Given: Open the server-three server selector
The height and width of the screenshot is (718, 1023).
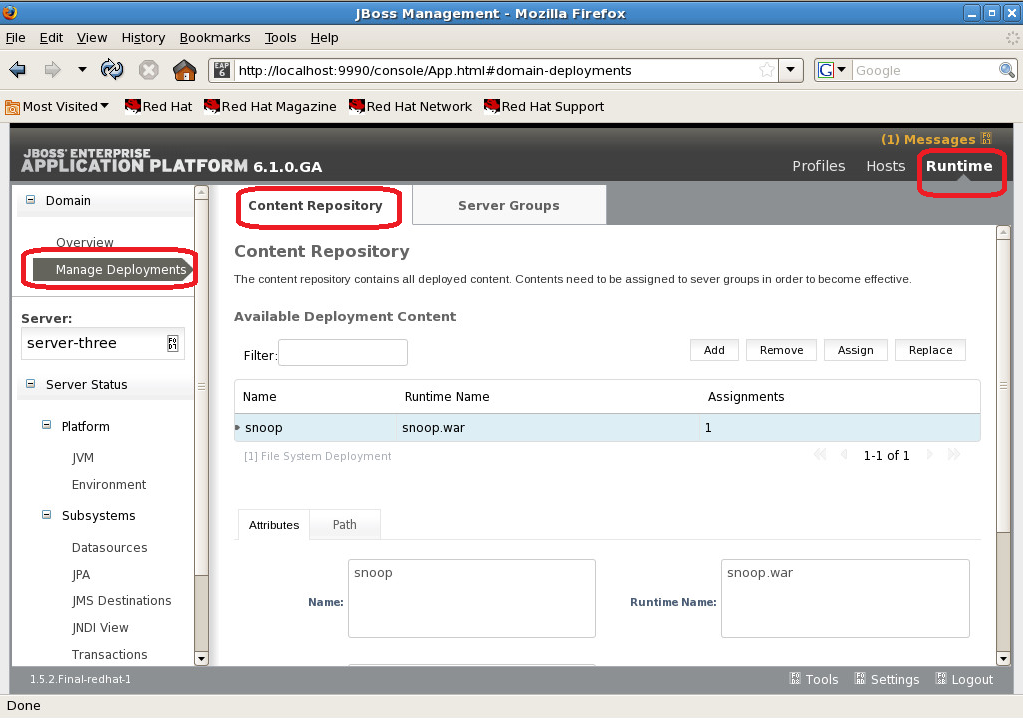Looking at the screenshot, I should pyautogui.click(x=103, y=343).
